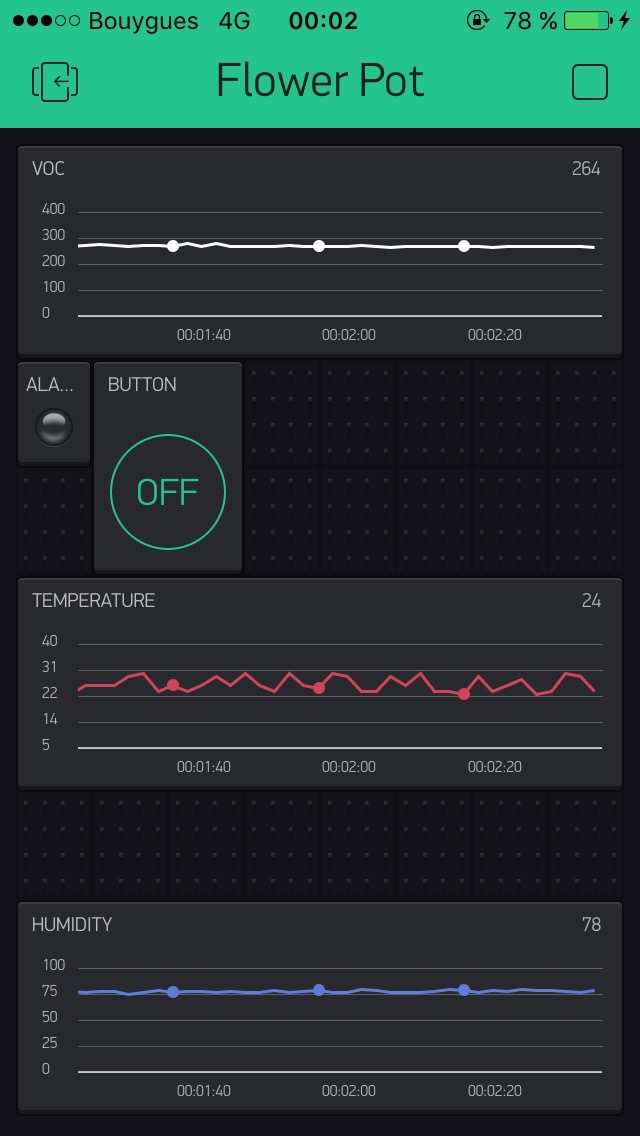Tap the temperature reading 24
This screenshot has height=1136, width=640.
click(x=591, y=601)
